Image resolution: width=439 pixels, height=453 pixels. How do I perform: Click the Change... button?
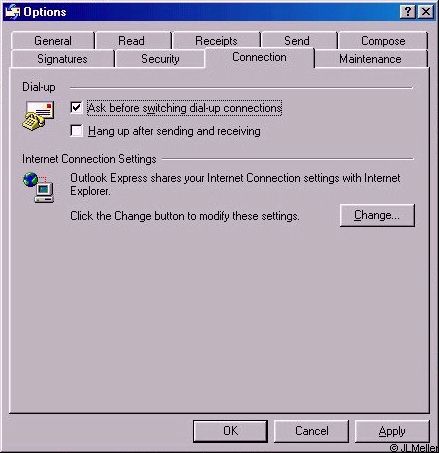tap(377, 215)
